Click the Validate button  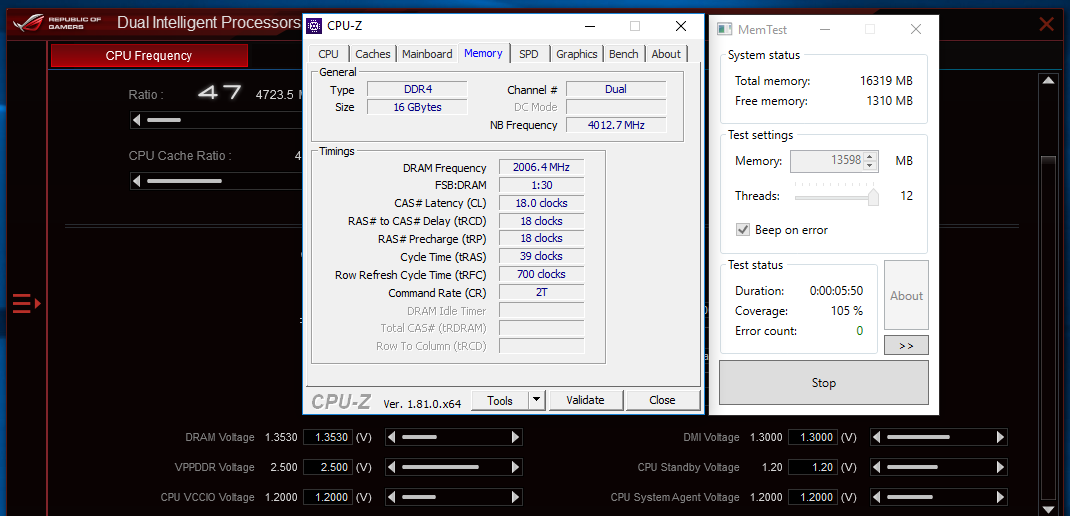[585, 400]
